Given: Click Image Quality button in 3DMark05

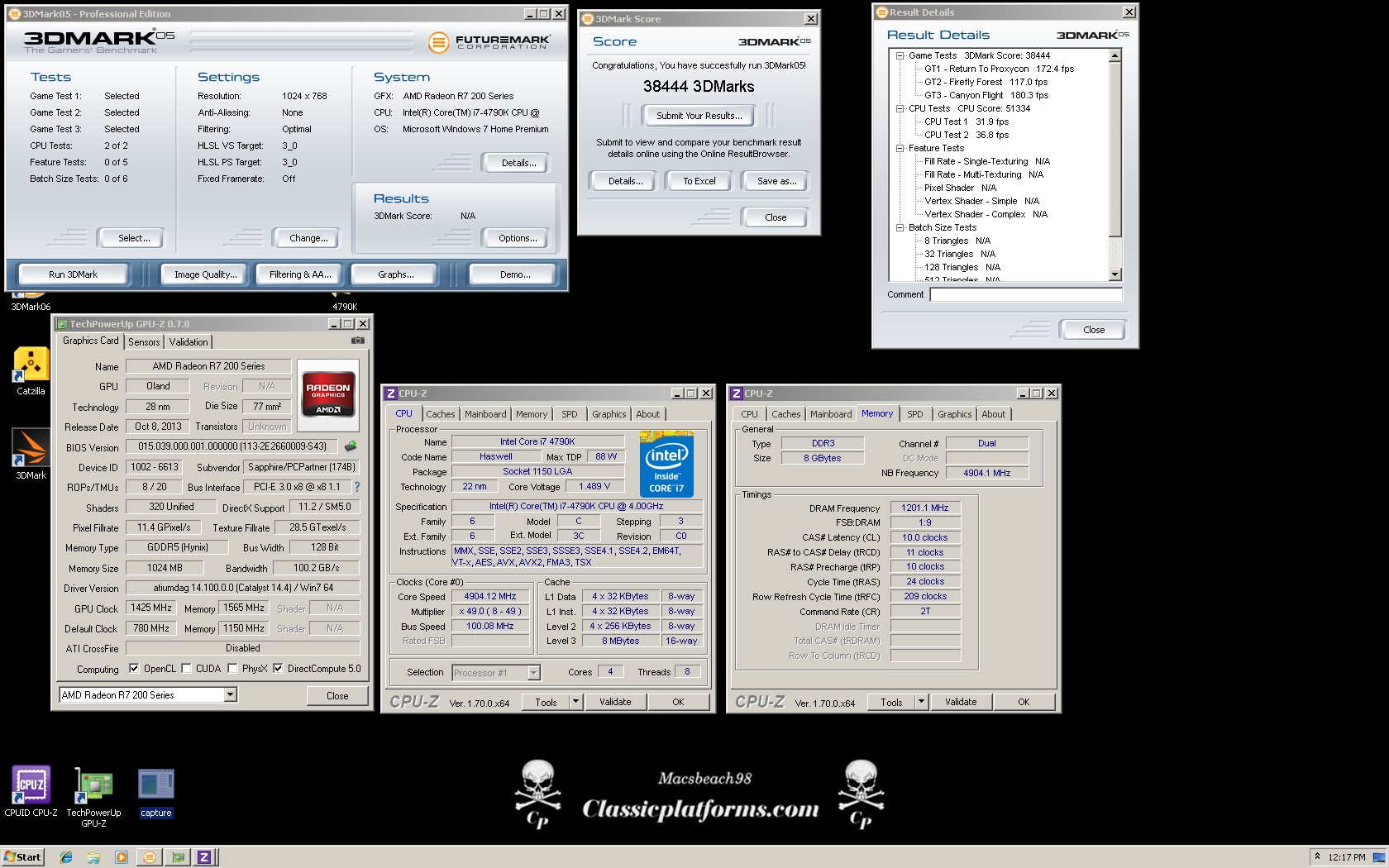Looking at the screenshot, I should tap(205, 274).
